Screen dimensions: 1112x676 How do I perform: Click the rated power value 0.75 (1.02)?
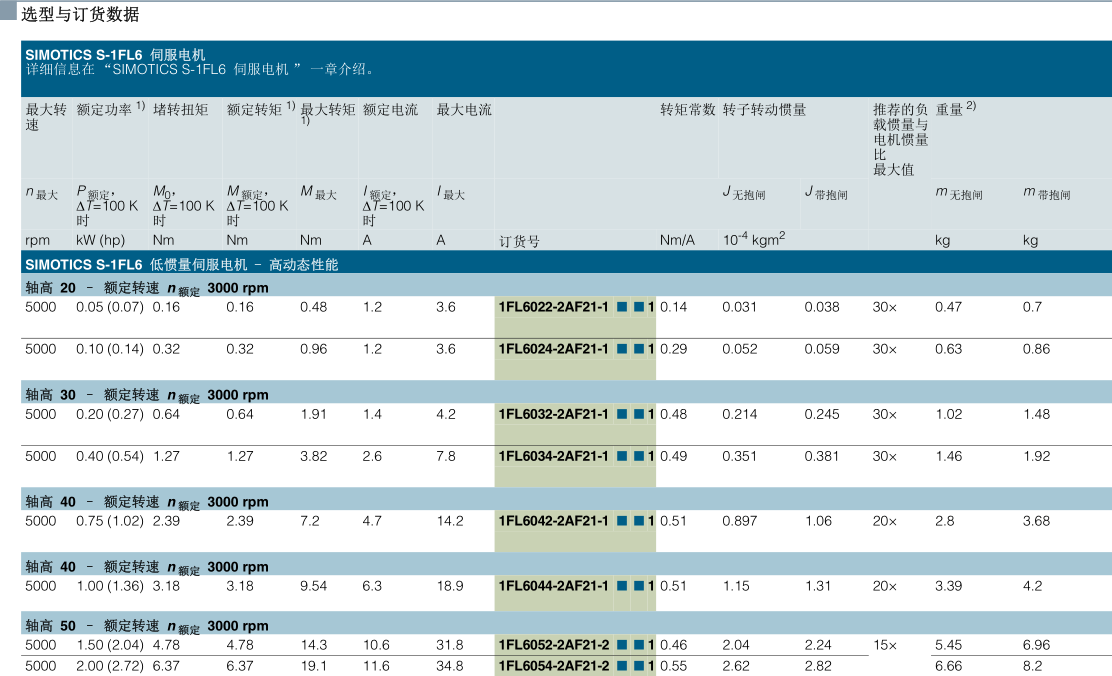tap(110, 521)
